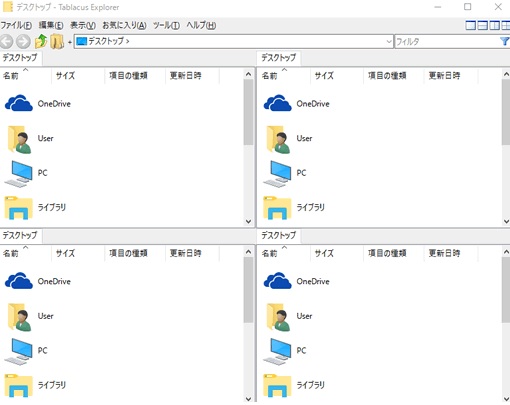The image size is (510, 405).
Task: Go back with the left arrow button
Action: (x=7, y=42)
